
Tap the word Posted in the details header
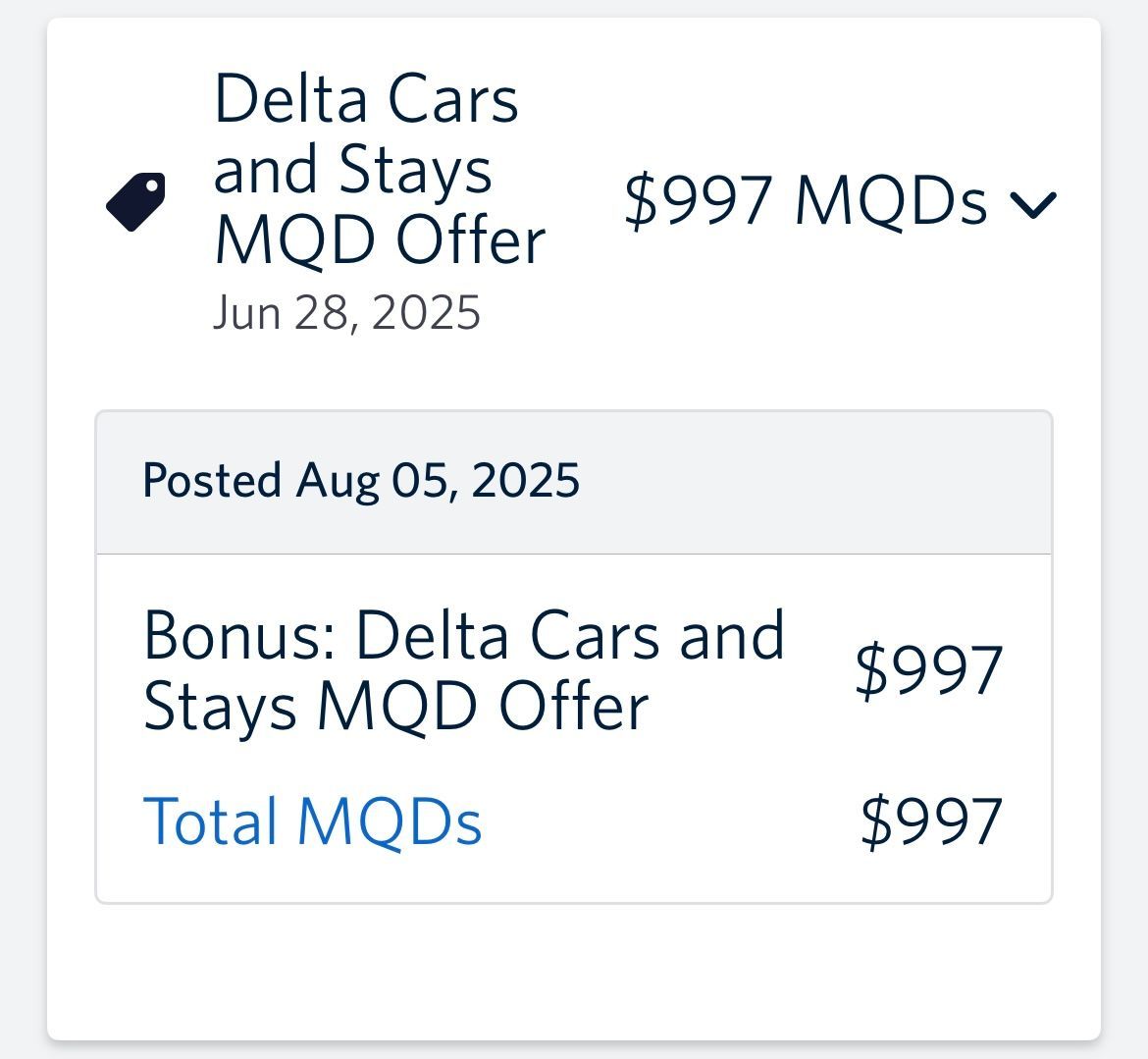coord(212,481)
